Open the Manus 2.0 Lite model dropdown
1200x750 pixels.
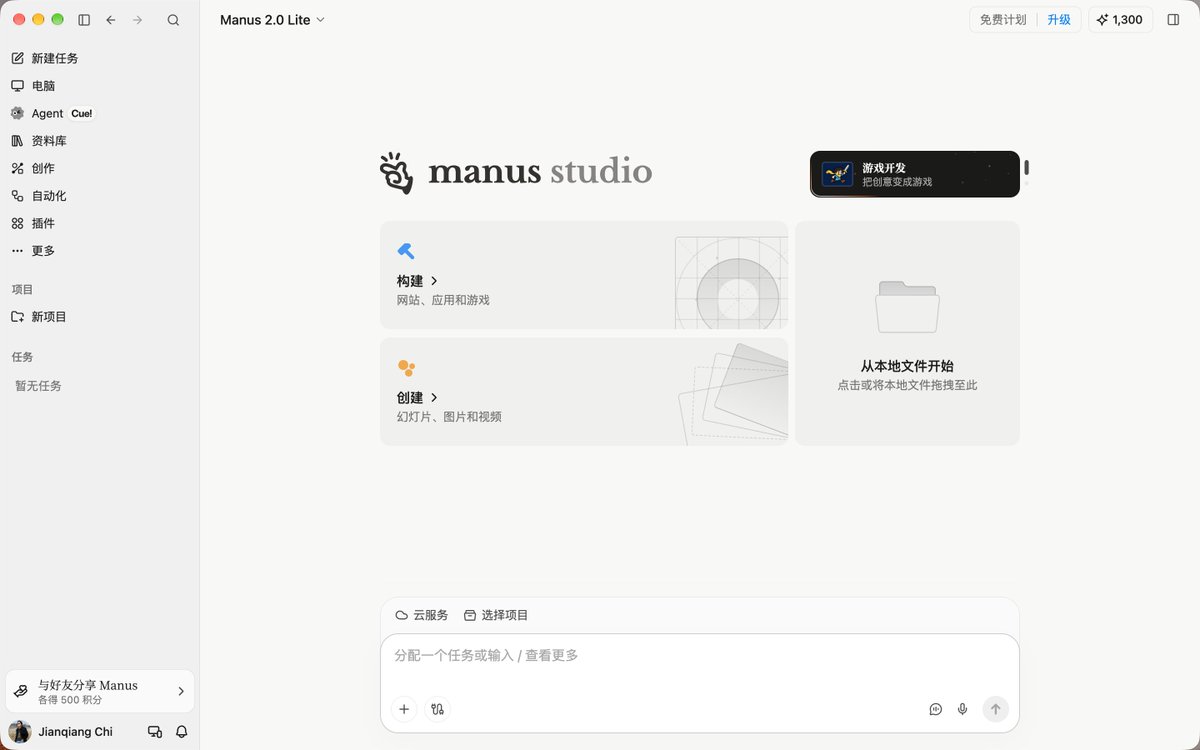click(272, 20)
